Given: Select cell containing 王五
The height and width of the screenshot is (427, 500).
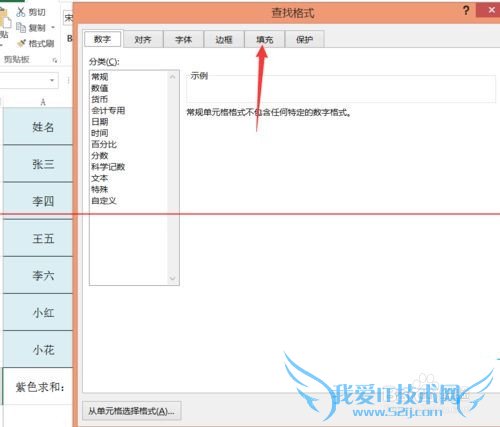Looking at the screenshot, I should 38,238.
